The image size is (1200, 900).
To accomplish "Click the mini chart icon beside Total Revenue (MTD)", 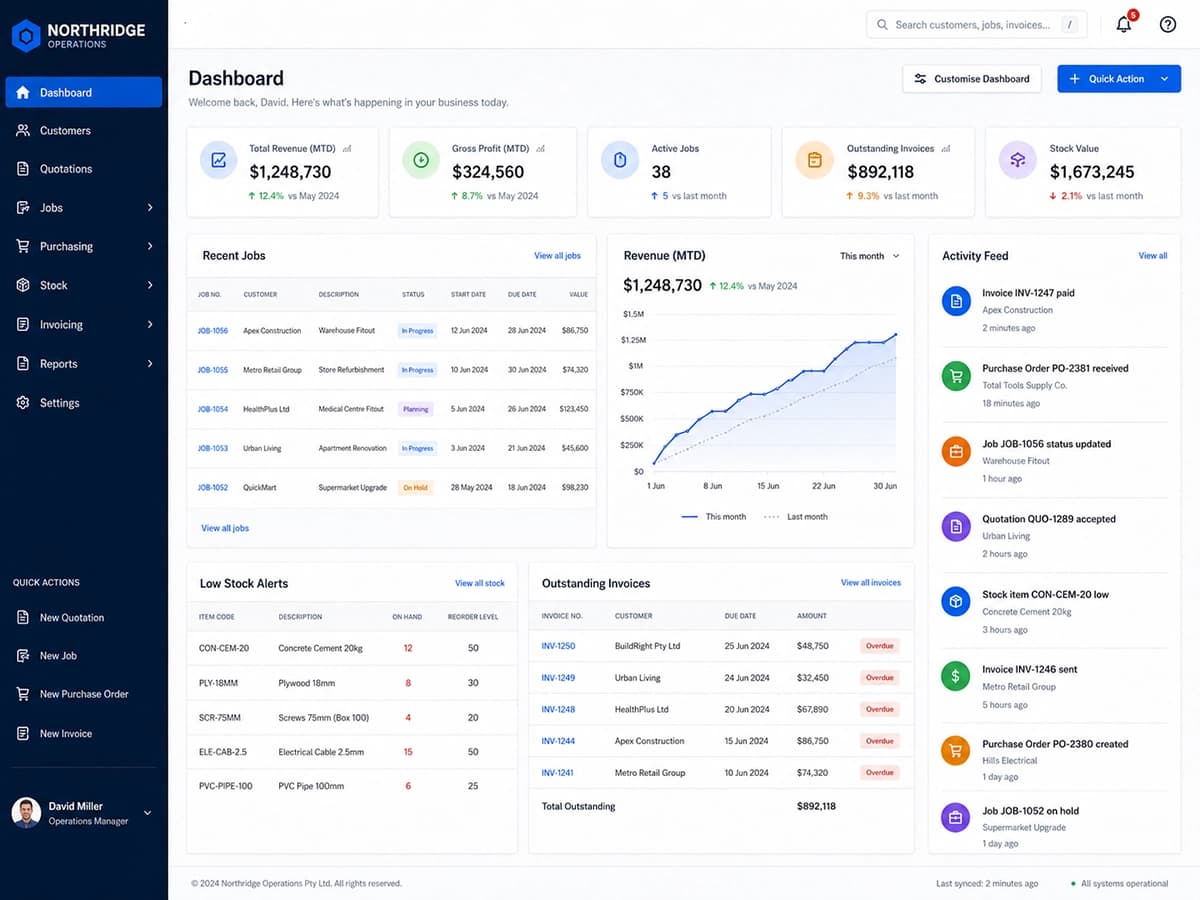I will click(x=347, y=148).
